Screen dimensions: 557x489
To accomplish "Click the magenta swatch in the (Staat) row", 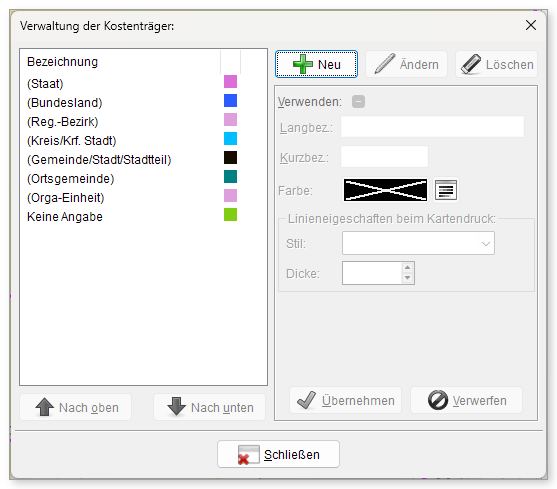I will point(230,81).
